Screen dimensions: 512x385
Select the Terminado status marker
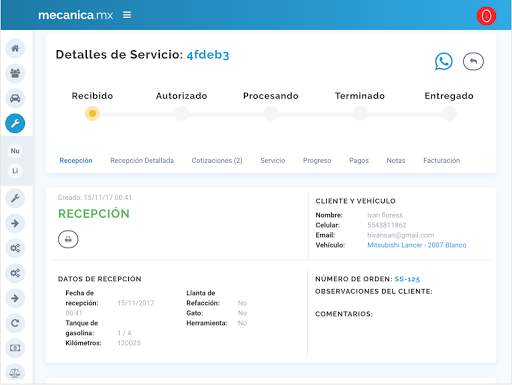point(360,114)
